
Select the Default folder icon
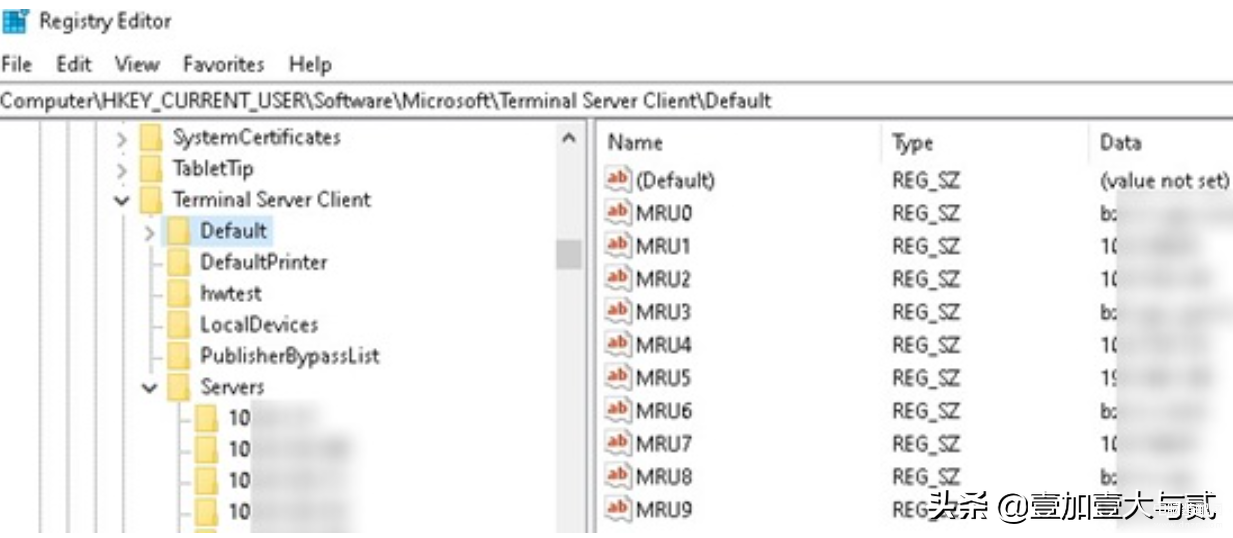click(x=179, y=232)
